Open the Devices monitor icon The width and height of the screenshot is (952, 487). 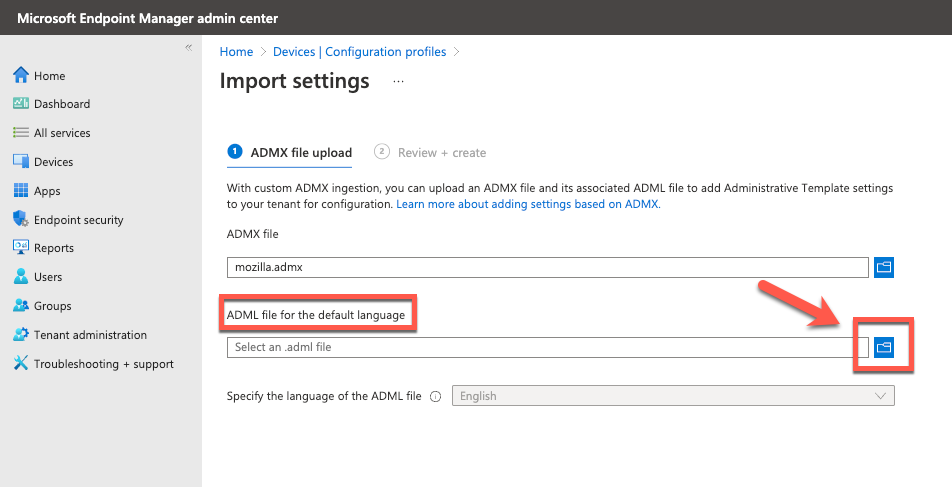pos(21,162)
